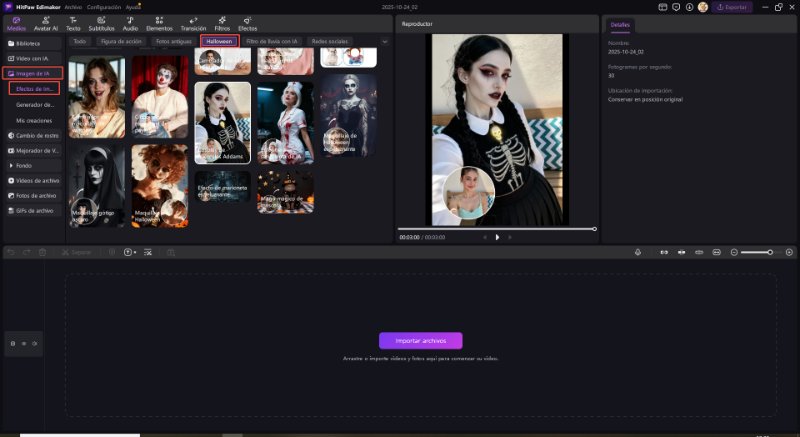The height and width of the screenshot is (437, 800).
Task: Open the Filtros panel
Action: tap(222, 24)
